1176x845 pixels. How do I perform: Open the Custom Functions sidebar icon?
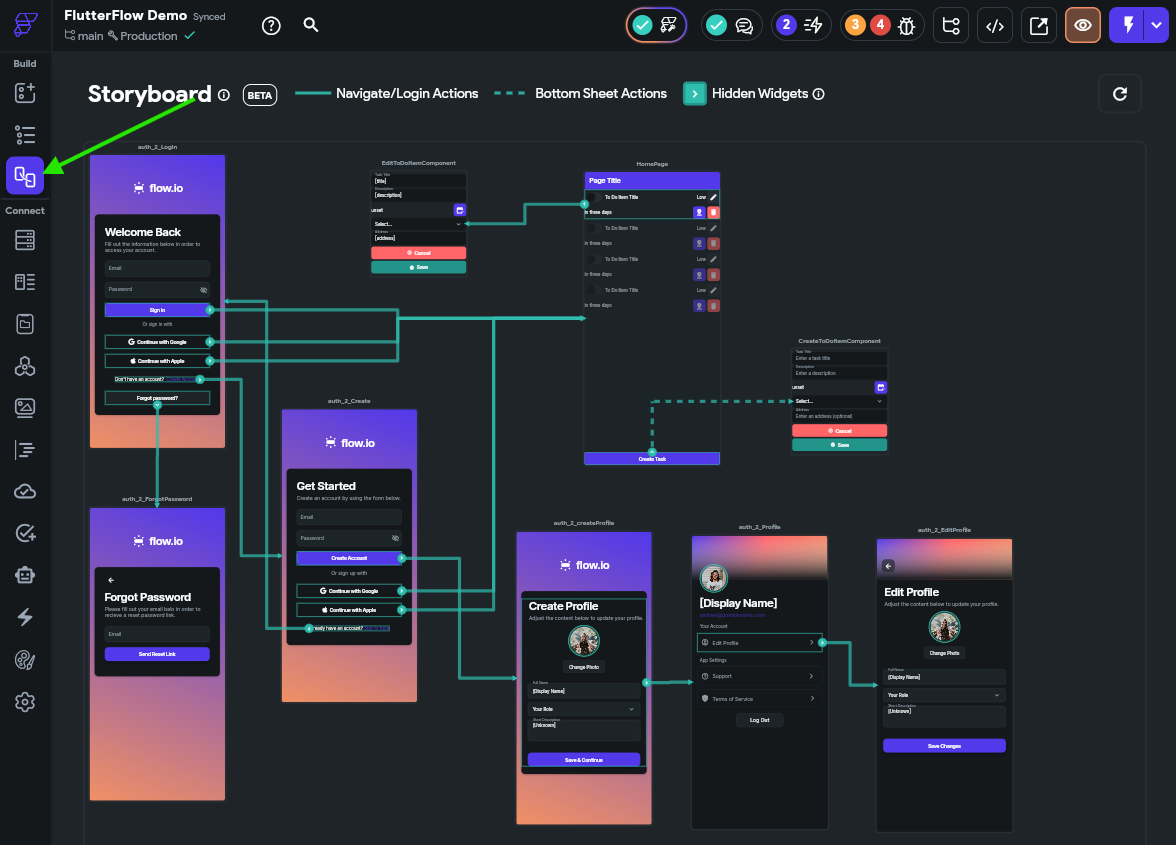pyautogui.click(x=25, y=450)
